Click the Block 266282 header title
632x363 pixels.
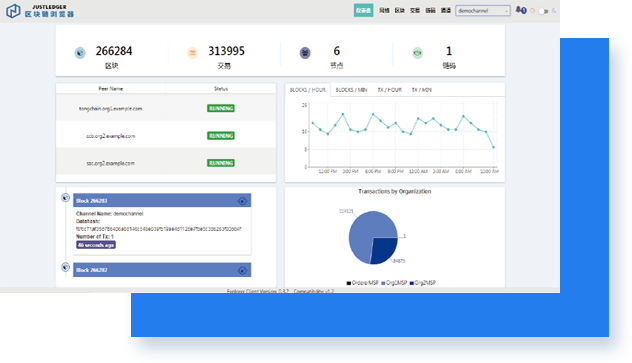click(92, 270)
